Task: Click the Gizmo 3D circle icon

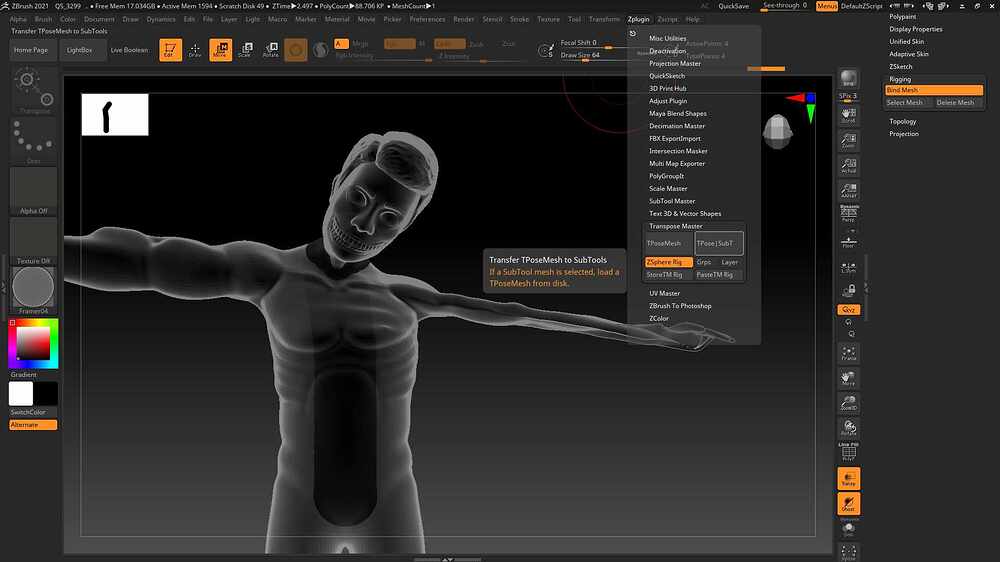Action: point(296,50)
